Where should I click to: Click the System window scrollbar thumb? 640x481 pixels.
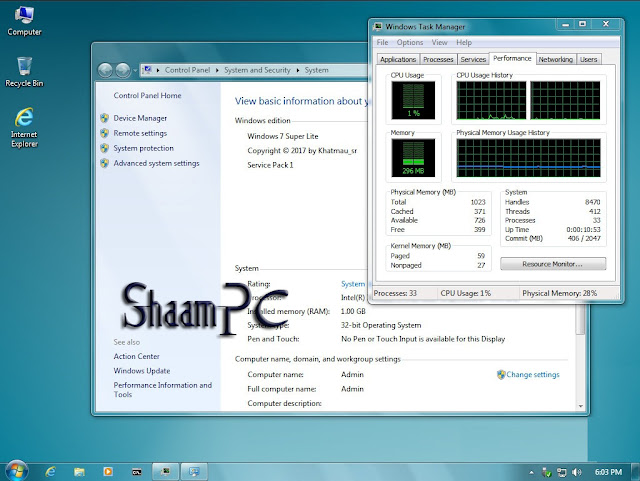(x=580, y=319)
